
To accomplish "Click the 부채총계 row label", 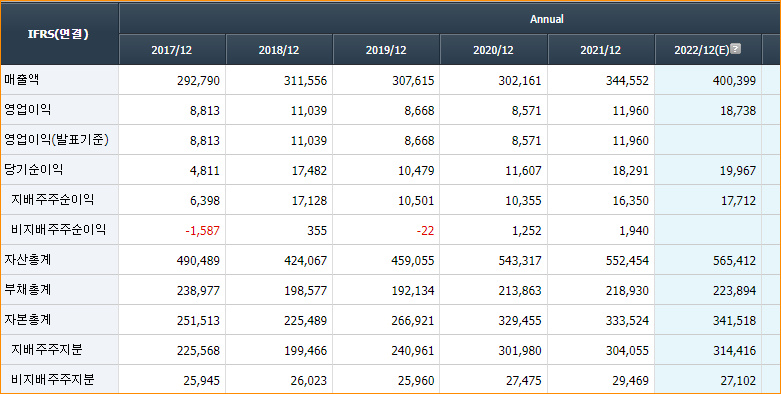I will click(x=27, y=289).
